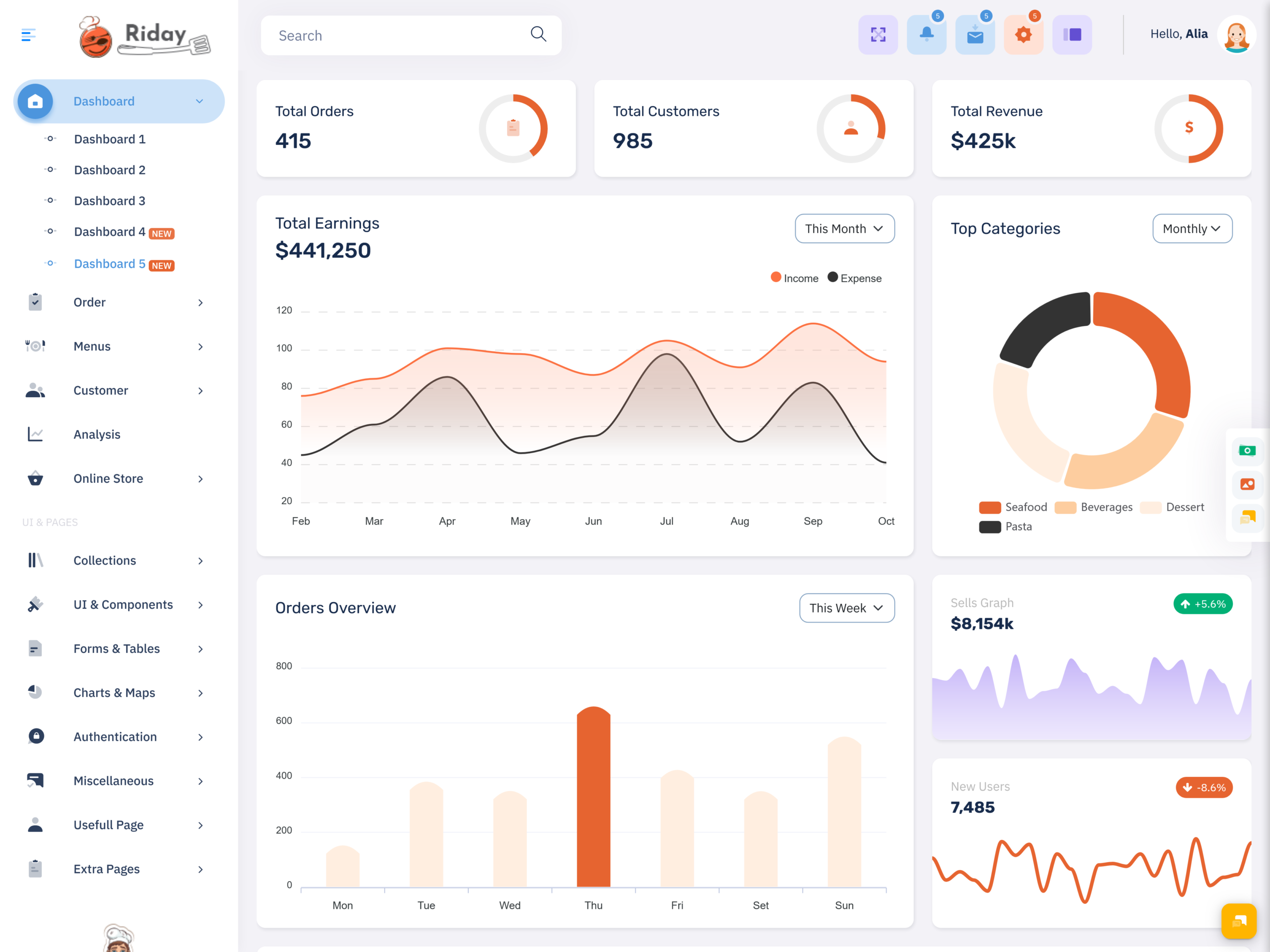Open Dashboard 5 in sidebar
Screen dimensions: 1270x952
point(110,264)
